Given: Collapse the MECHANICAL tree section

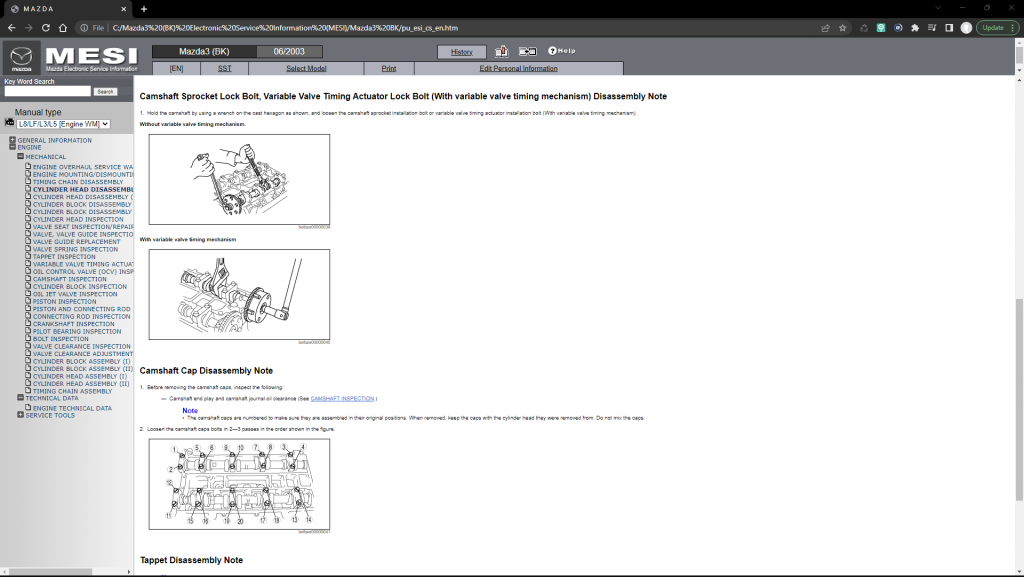Looking at the screenshot, I should point(21,156).
